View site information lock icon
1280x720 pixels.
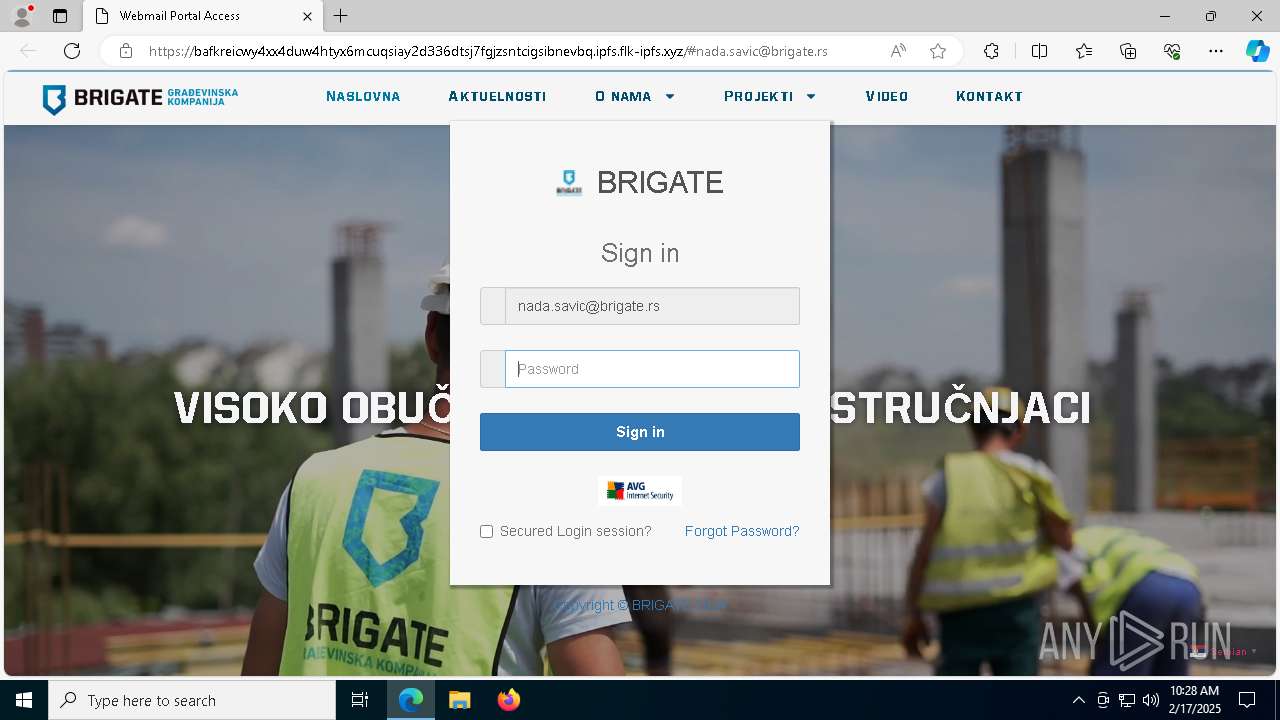pyautogui.click(x=126, y=51)
